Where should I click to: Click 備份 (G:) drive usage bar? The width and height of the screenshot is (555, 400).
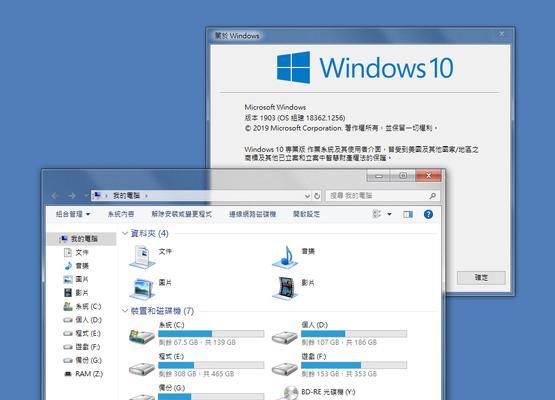click(x=211, y=396)
